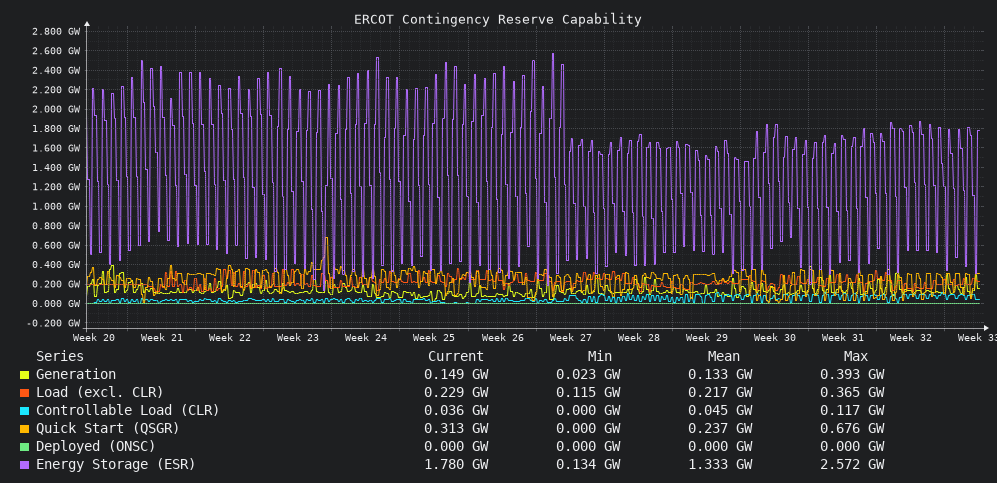Image resolution: width=997 pixels, height=483 pixels.
Task: Click the Week 30 x-axis label
Action: tap(774, 337)
